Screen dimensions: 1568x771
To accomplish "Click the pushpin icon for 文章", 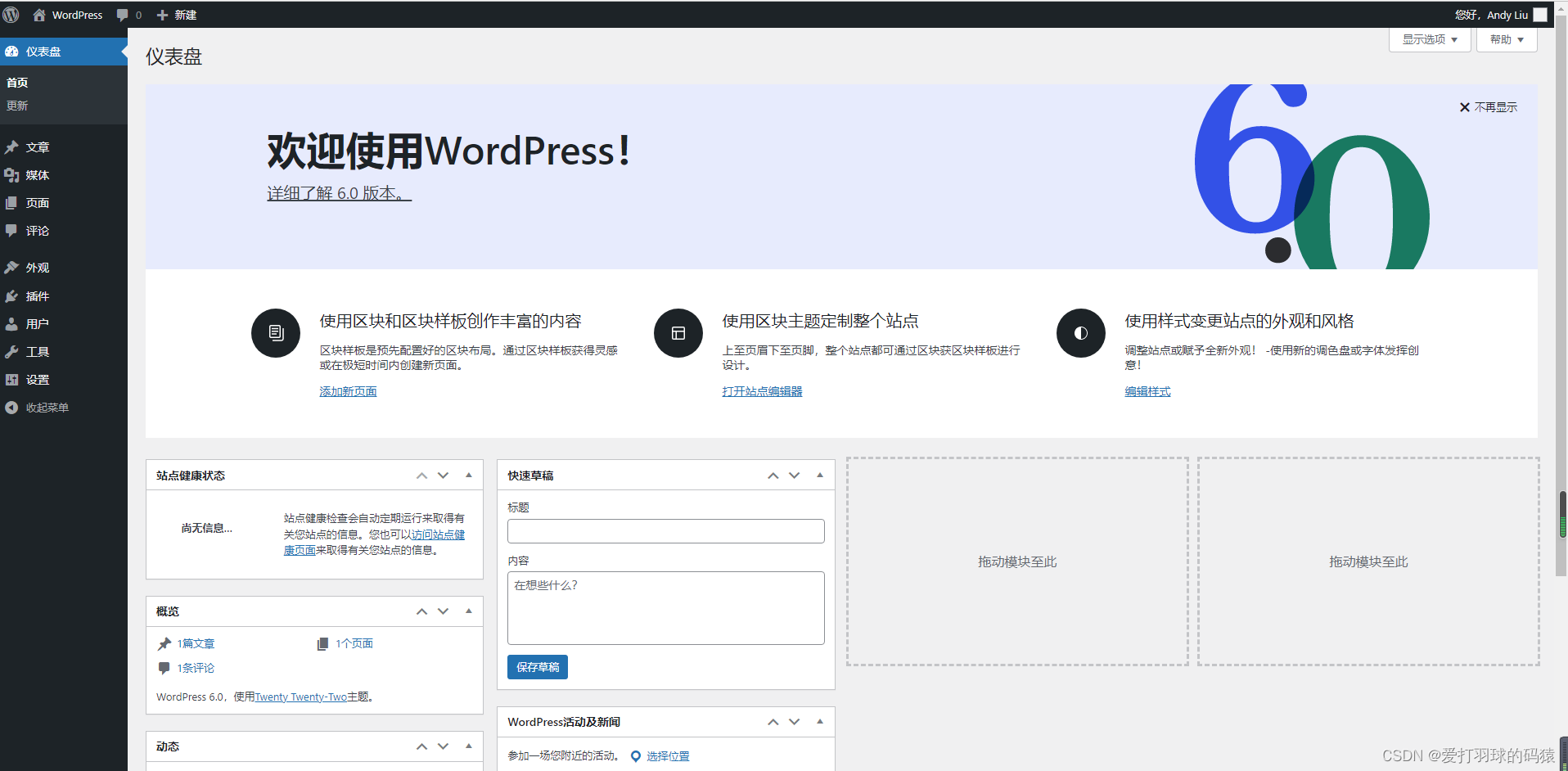I will (x=11, y=147).
